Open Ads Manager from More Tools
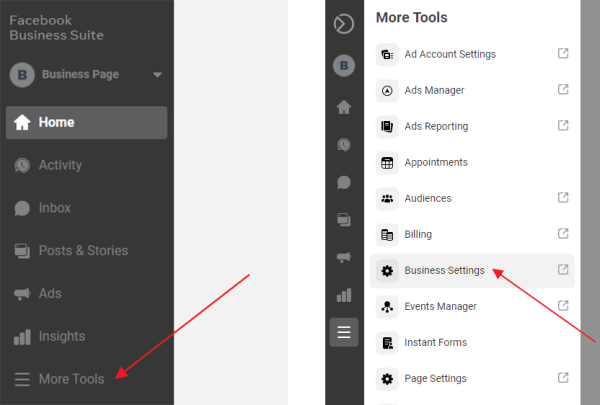 tap(472, 90)
